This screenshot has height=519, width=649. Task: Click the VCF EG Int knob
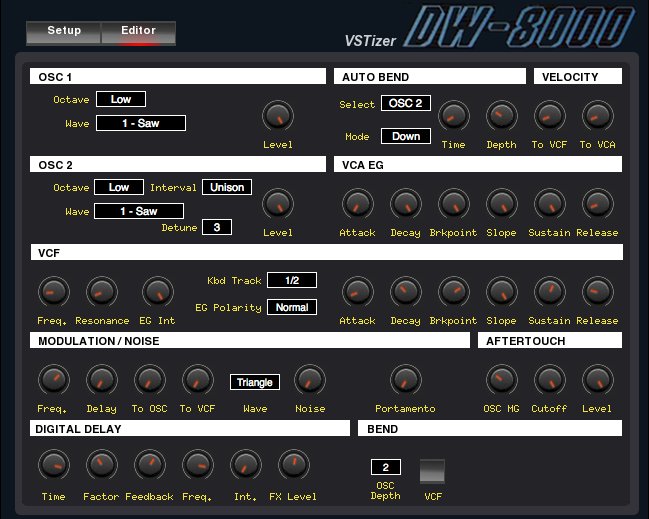158,292
